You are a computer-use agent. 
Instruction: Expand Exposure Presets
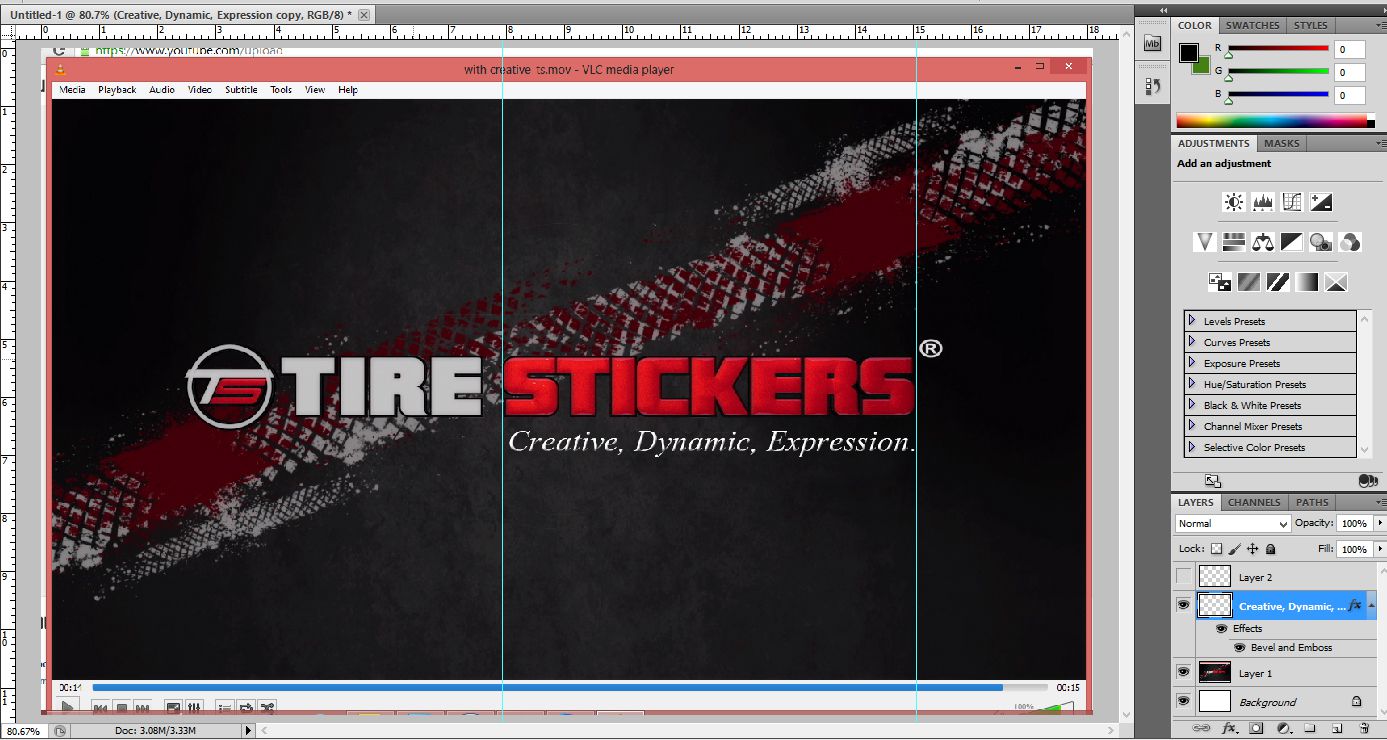[x=1192, y=363]
